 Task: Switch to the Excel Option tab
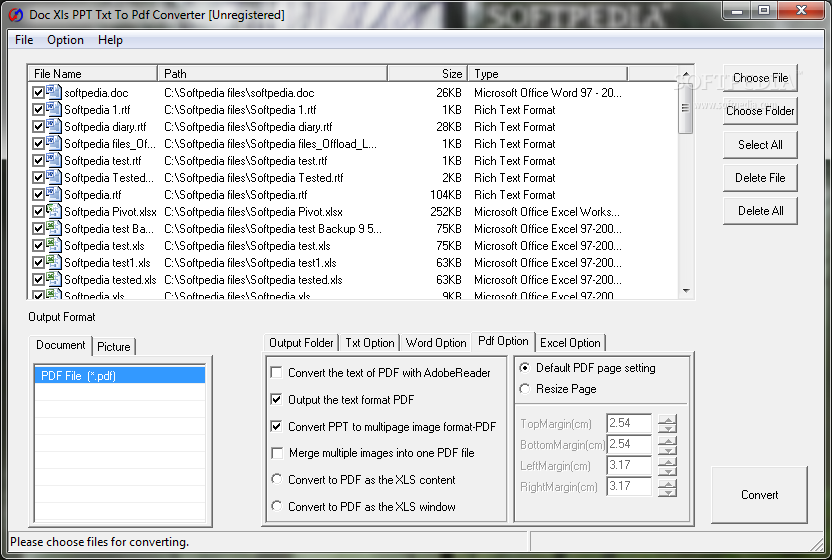570,343
